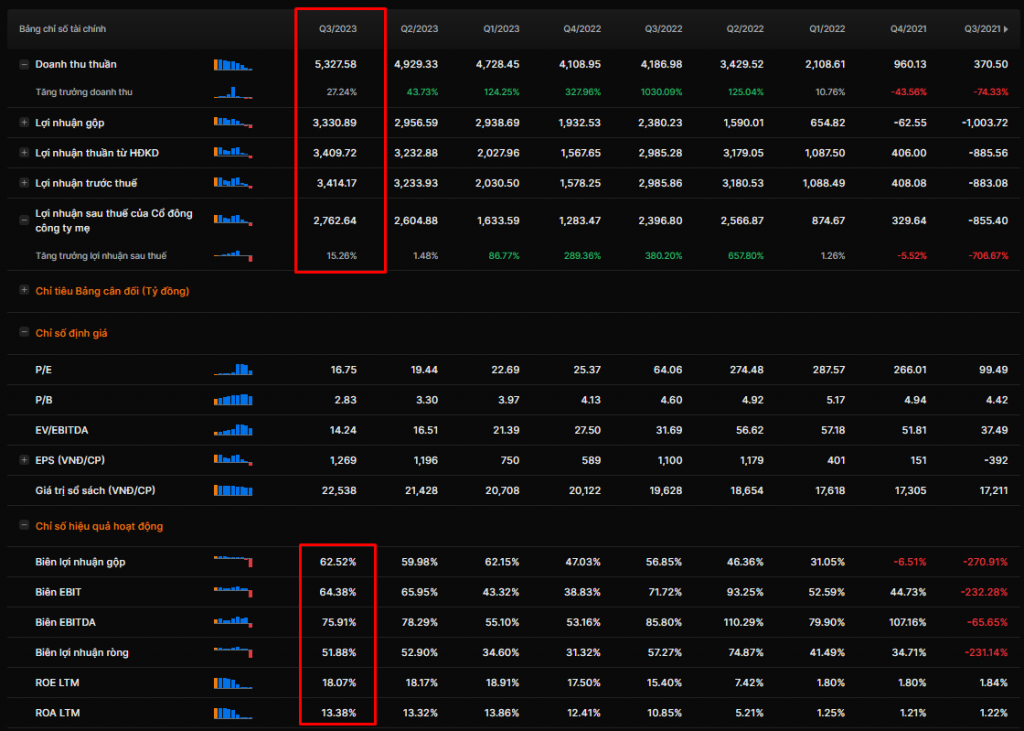Expand the Lợi nhuận gộp row
1024x731 pixels.
pos(23,123)
